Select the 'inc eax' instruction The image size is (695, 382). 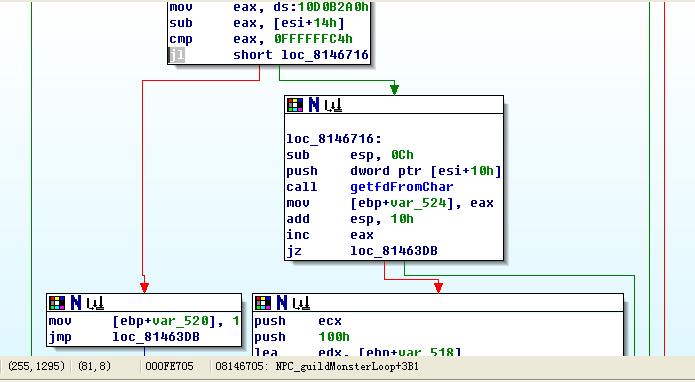[x=330, y=235]
